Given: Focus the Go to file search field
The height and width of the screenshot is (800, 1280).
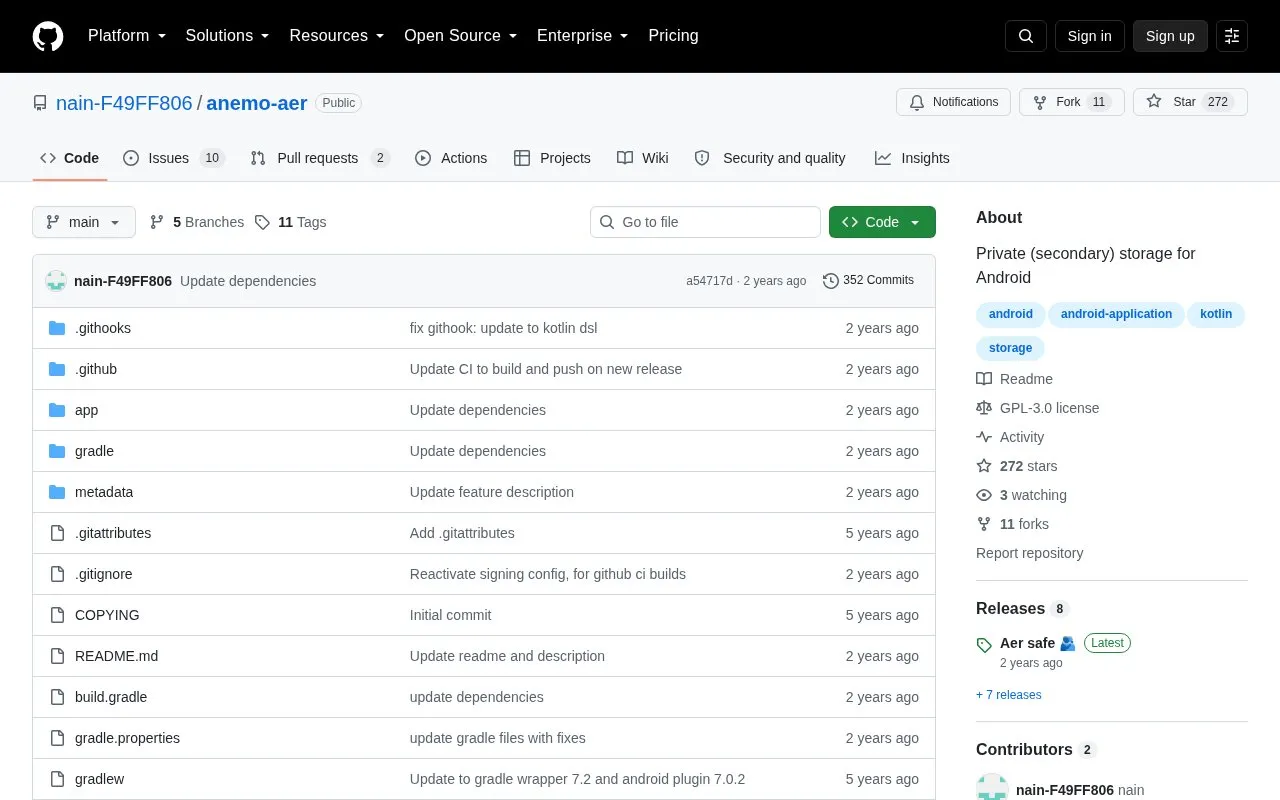Looking at the screenshot, I should tap(705, 222).
